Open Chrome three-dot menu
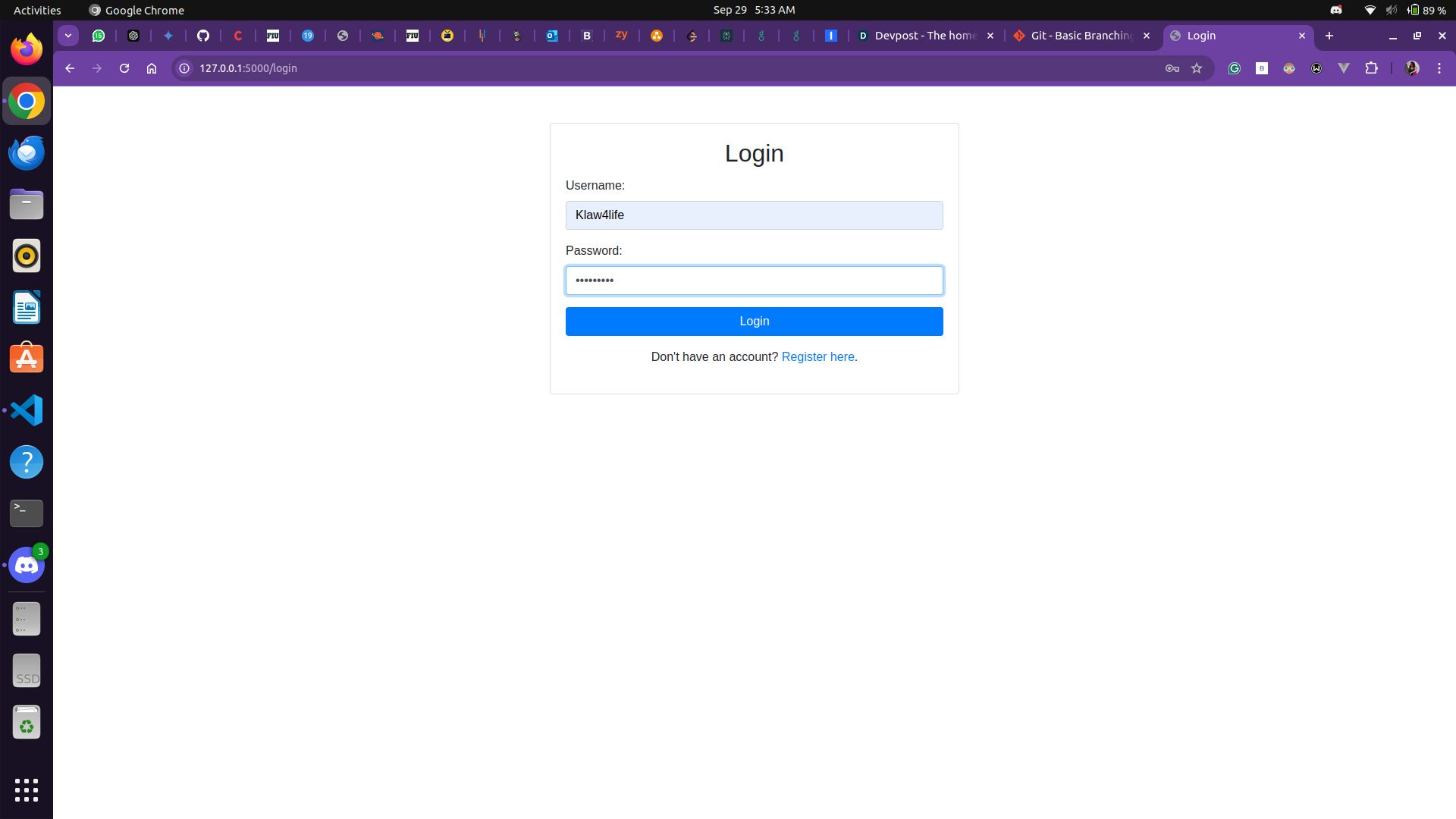This screenshot has height=819, width=1456. [x=1439, y=68]
